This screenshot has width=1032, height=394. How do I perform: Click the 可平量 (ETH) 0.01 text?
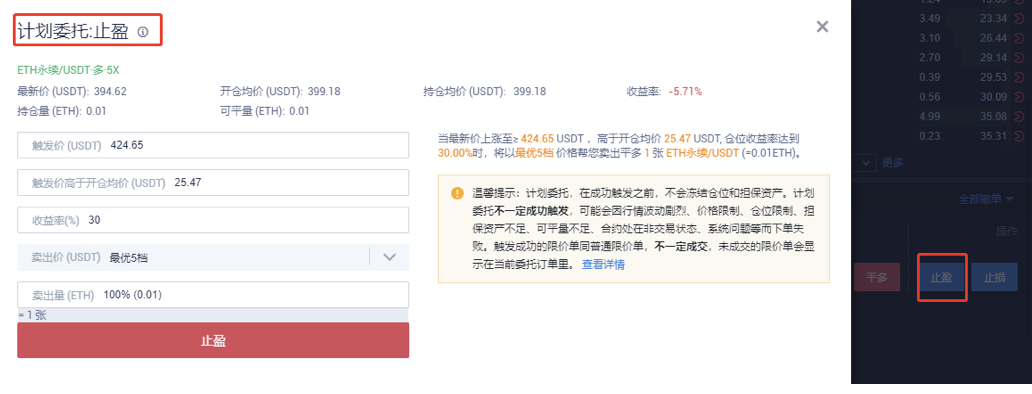pyautogui.click(x=265, y=111)
